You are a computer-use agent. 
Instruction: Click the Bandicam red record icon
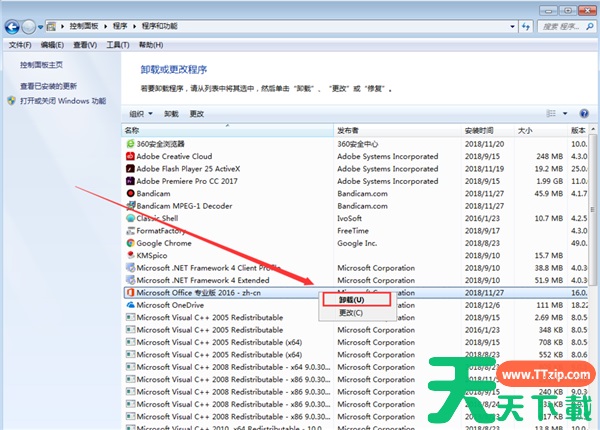130,193
